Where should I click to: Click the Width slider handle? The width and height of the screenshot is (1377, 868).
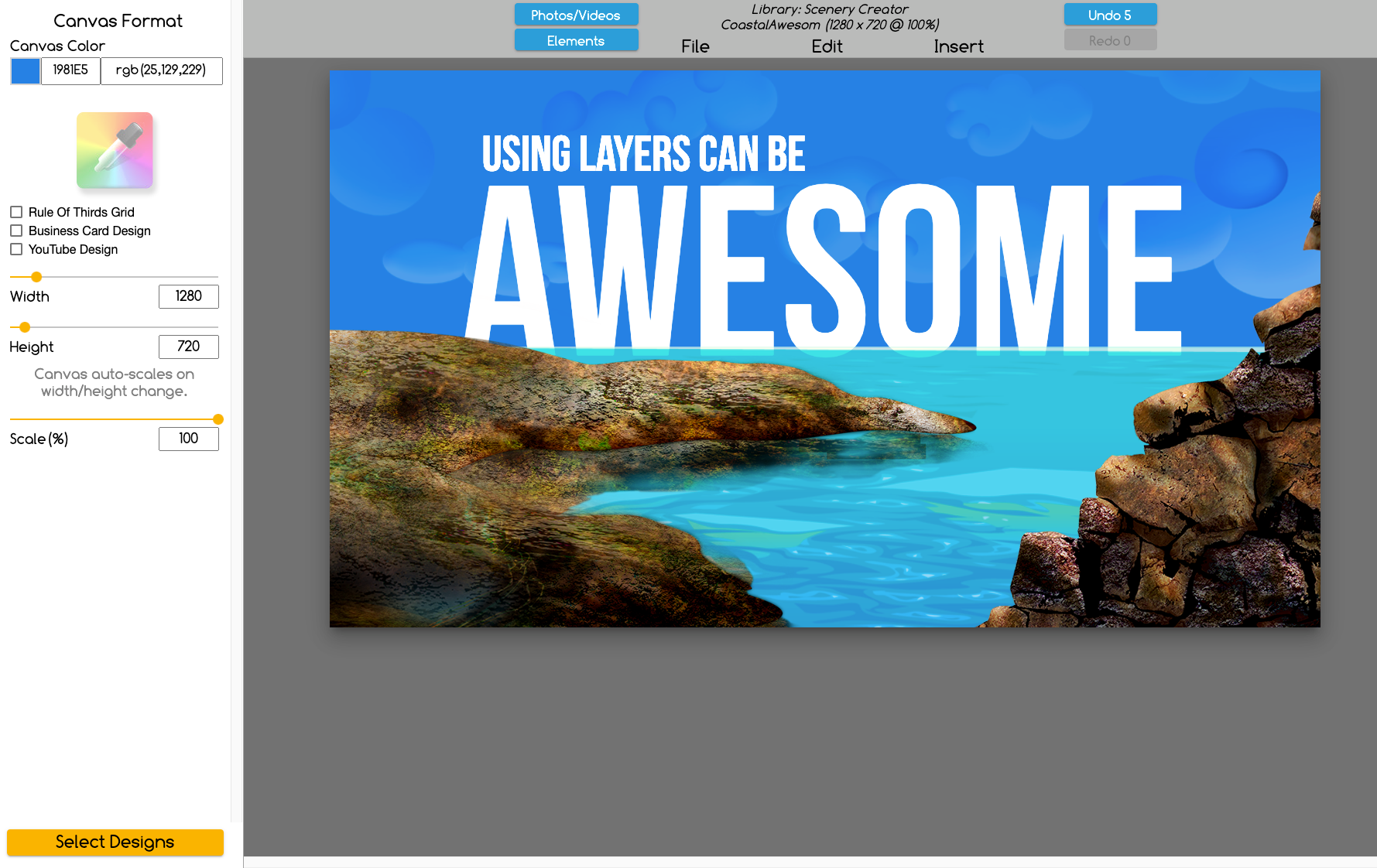coord(36,277)
